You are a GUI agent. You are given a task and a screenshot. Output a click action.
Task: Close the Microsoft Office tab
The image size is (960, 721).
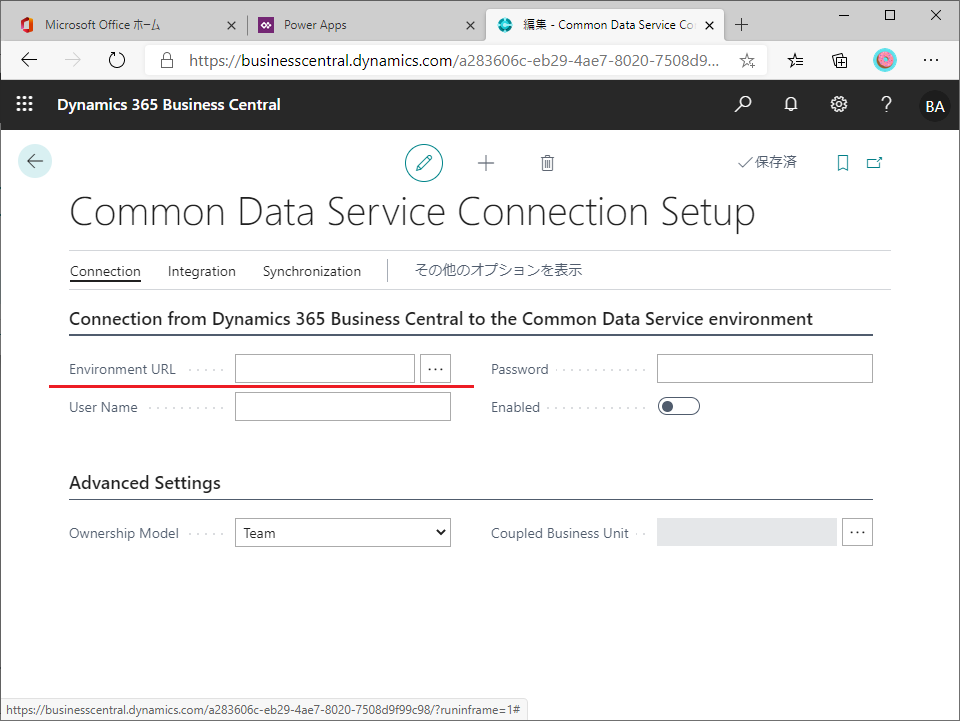(x=231, y=25)
